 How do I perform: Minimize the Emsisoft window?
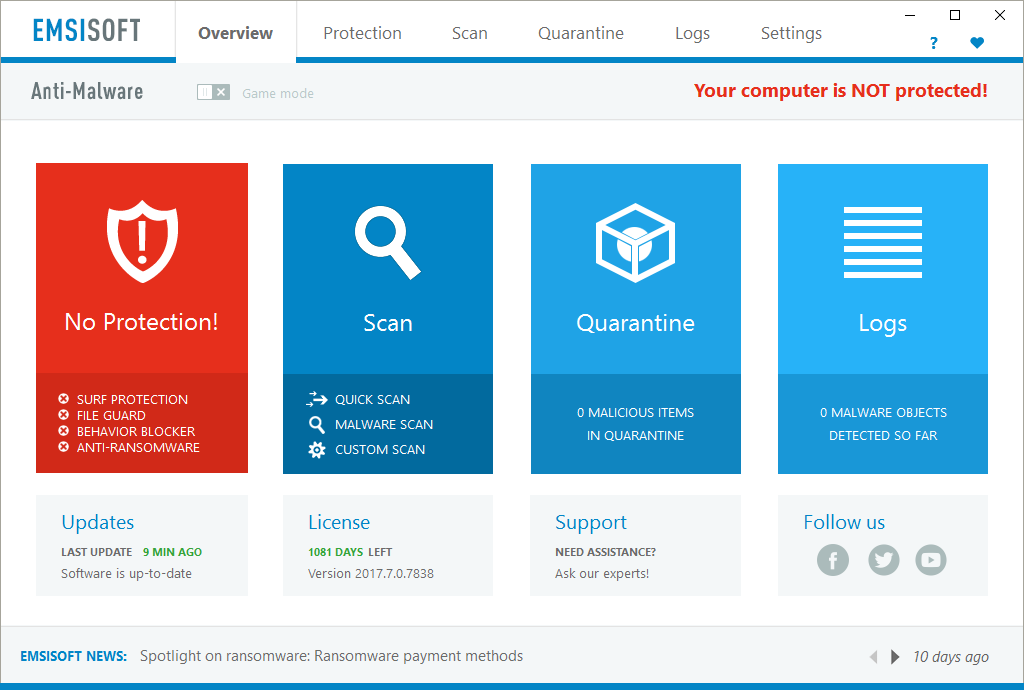point(910,15)
